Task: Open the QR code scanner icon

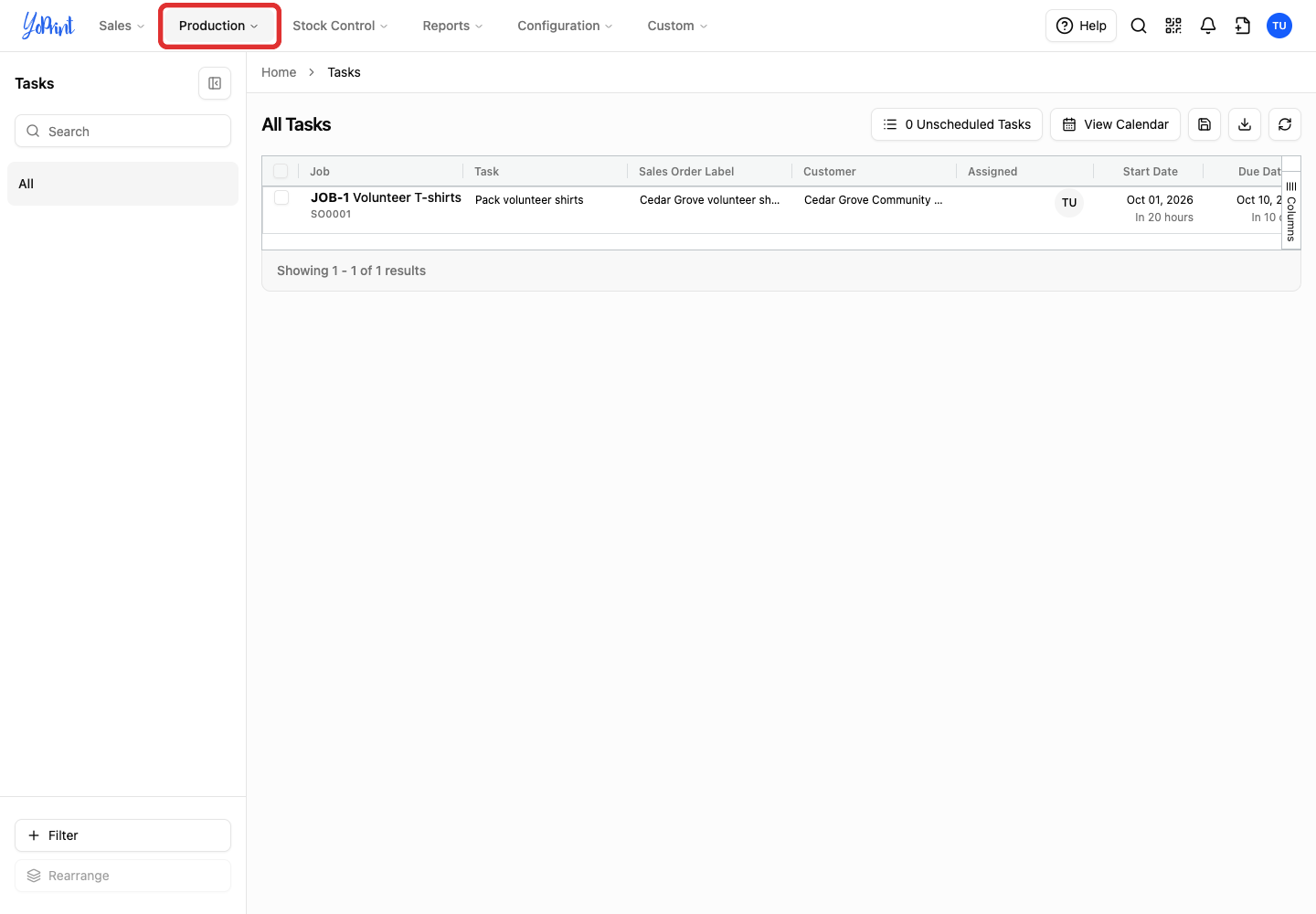Action: tap(1173, 26)
